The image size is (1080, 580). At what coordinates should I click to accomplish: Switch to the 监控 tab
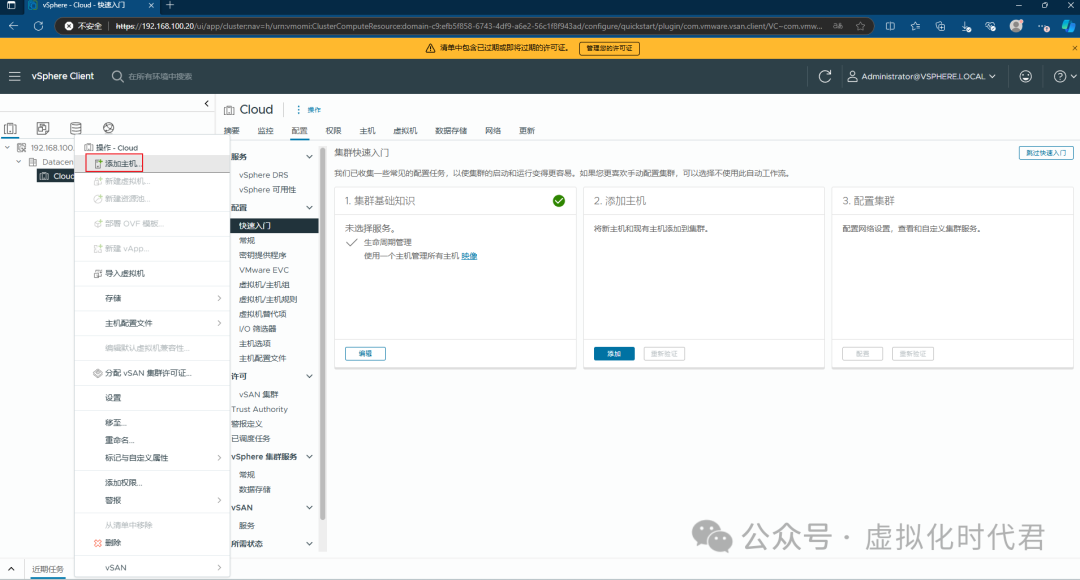(x=265, y=131)
